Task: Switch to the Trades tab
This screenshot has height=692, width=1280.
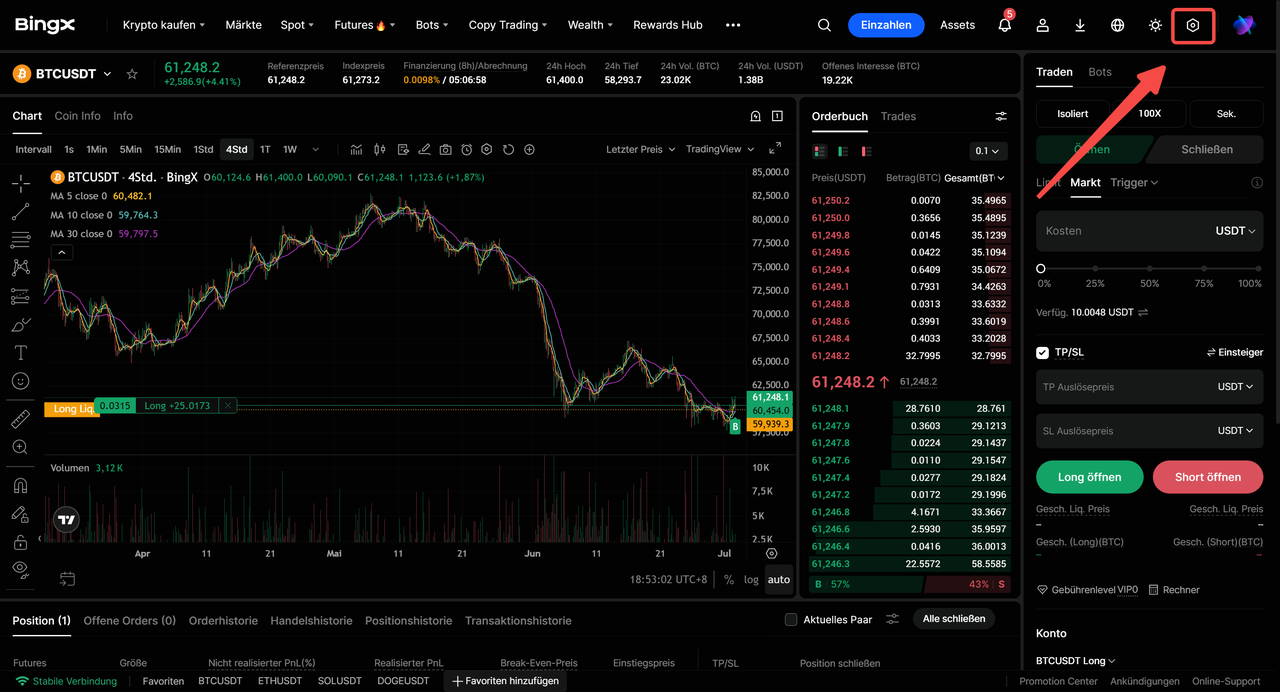Action: [898, 117]
